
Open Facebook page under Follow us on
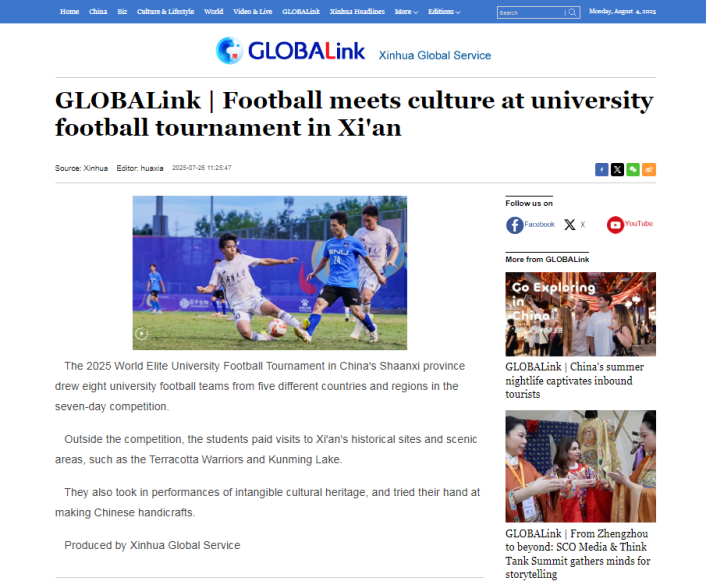(530, 225)
